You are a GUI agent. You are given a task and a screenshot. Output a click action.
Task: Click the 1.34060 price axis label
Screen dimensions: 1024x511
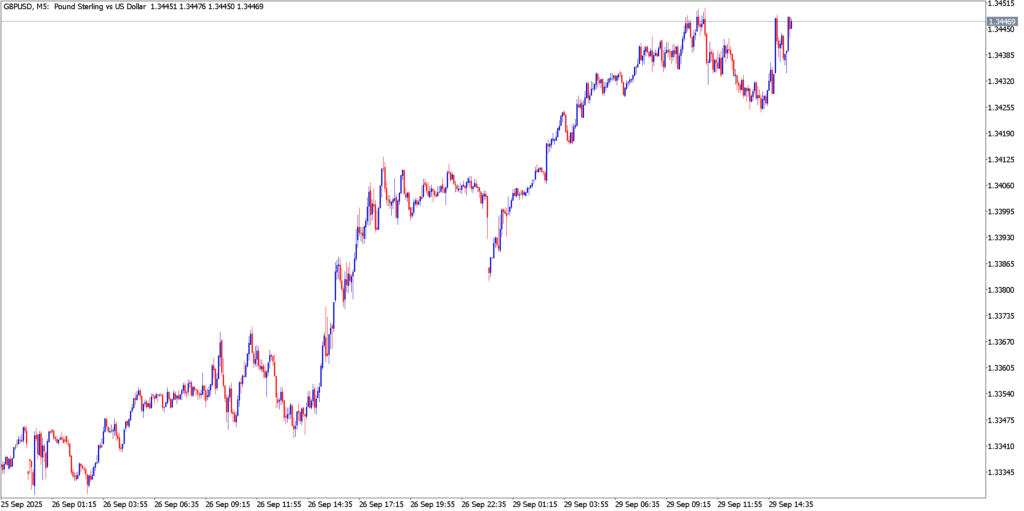click(x=1002, y=186)
